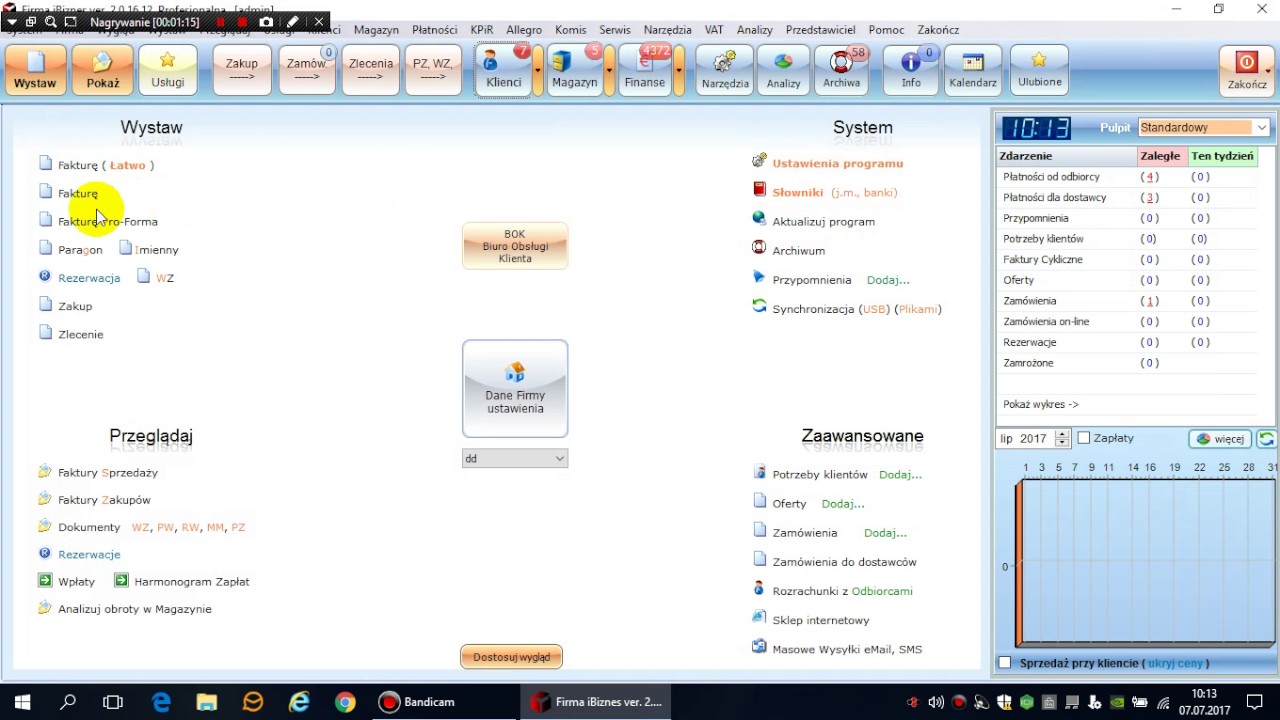Image resolution: width=1280 pixels, height=720 pixels.
Task: Expand the Klienci dropdown arrow
Action: pos(537,71)
